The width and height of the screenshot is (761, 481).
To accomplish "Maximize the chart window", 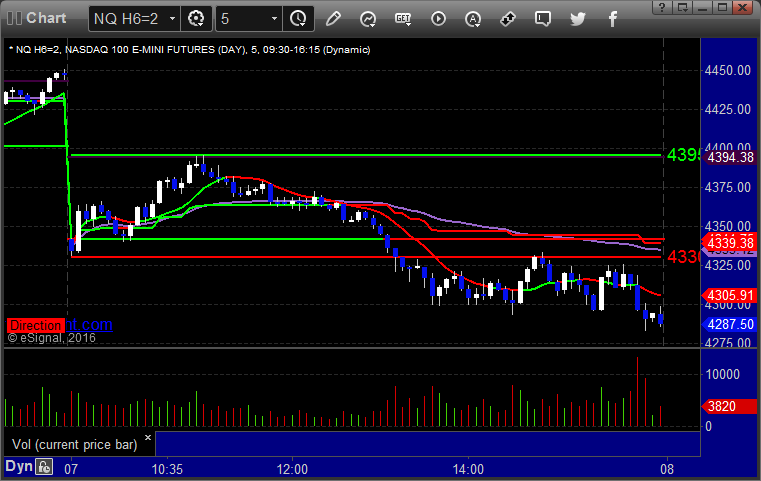I will (722, 7).
